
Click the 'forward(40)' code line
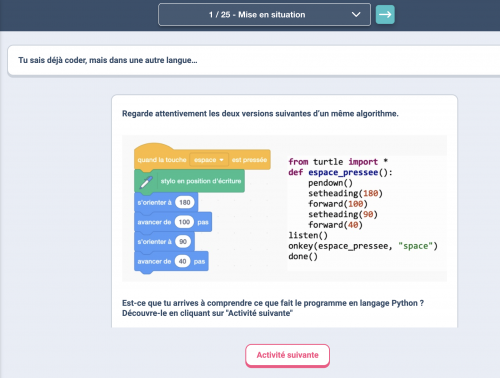coord(335,225)
